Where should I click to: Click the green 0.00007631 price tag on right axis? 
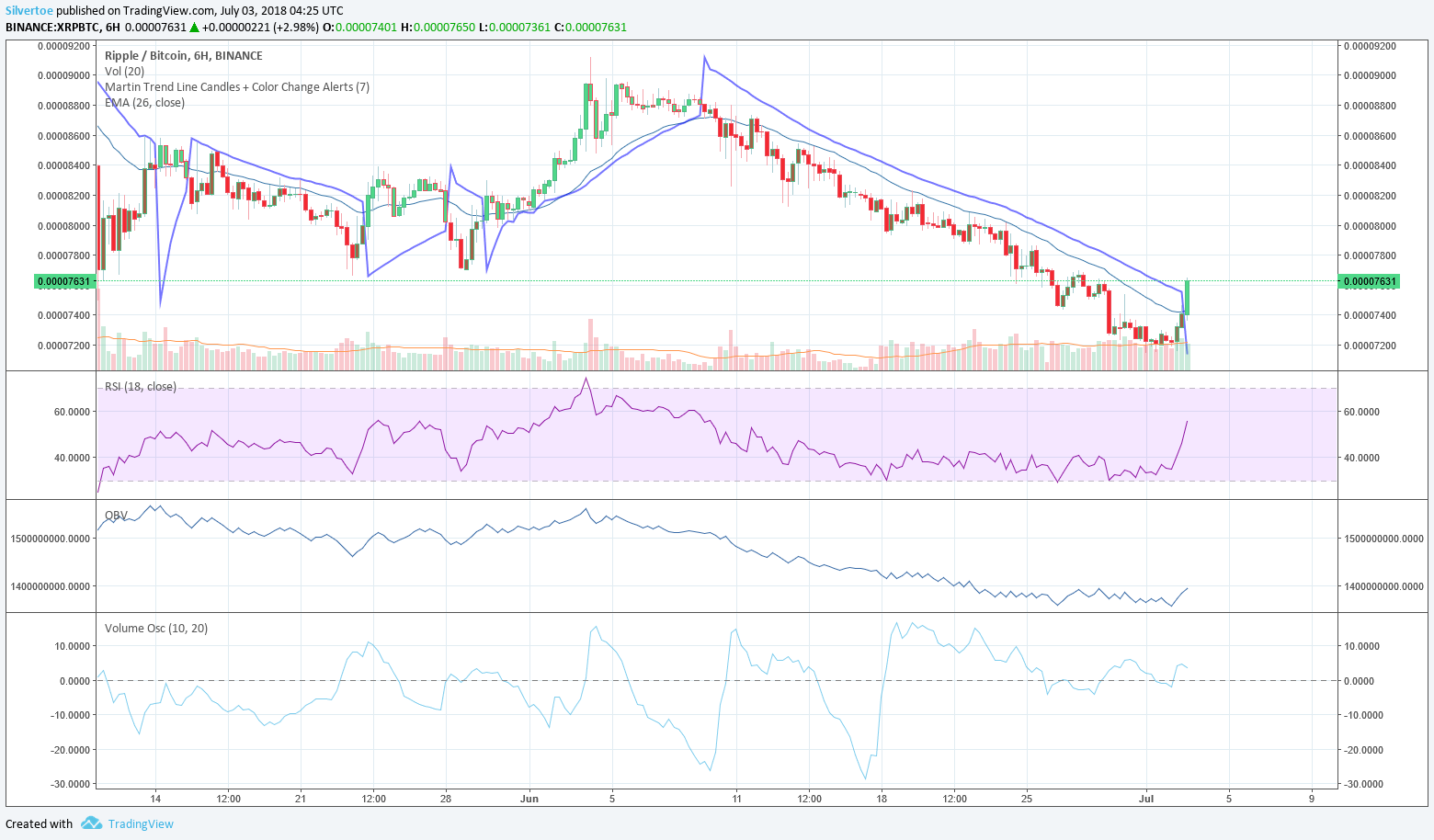[1369, 281]
